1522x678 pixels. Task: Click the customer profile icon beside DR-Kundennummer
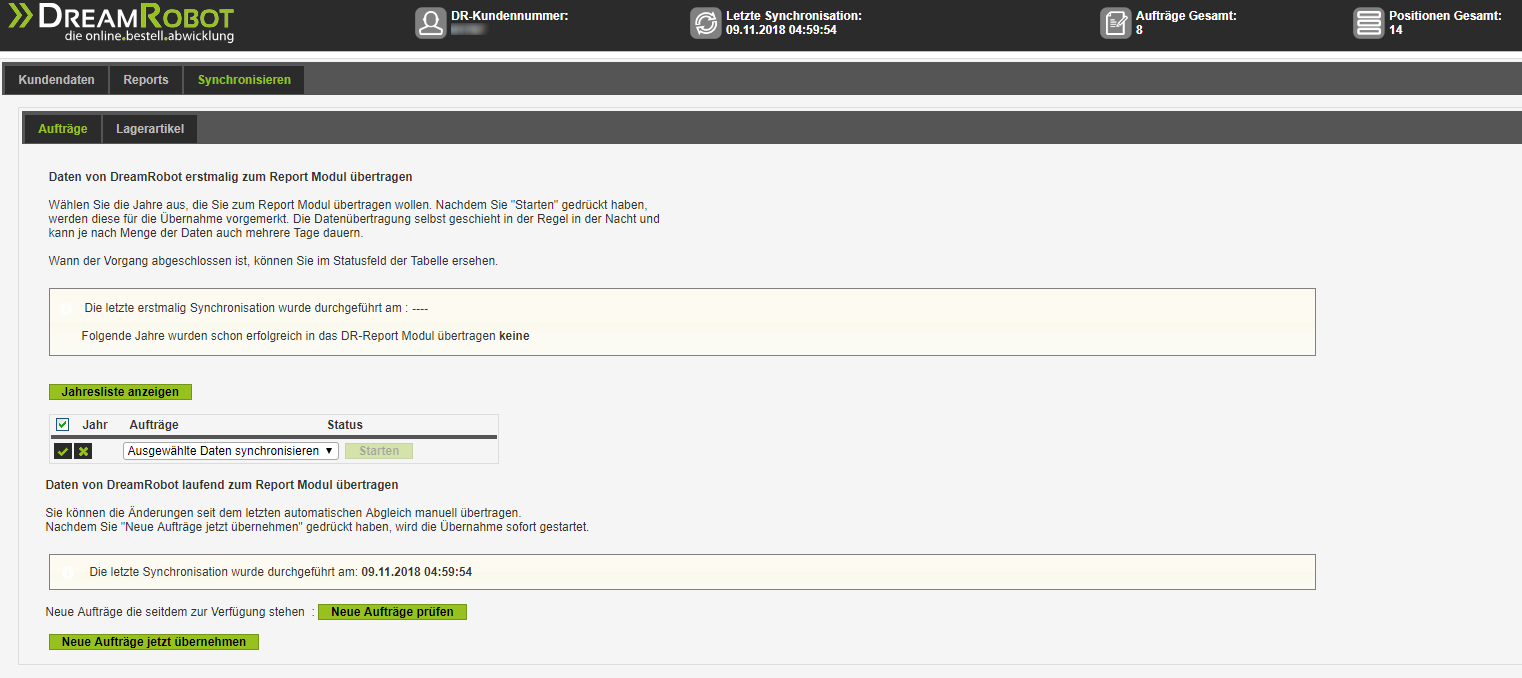pos(431,23)
